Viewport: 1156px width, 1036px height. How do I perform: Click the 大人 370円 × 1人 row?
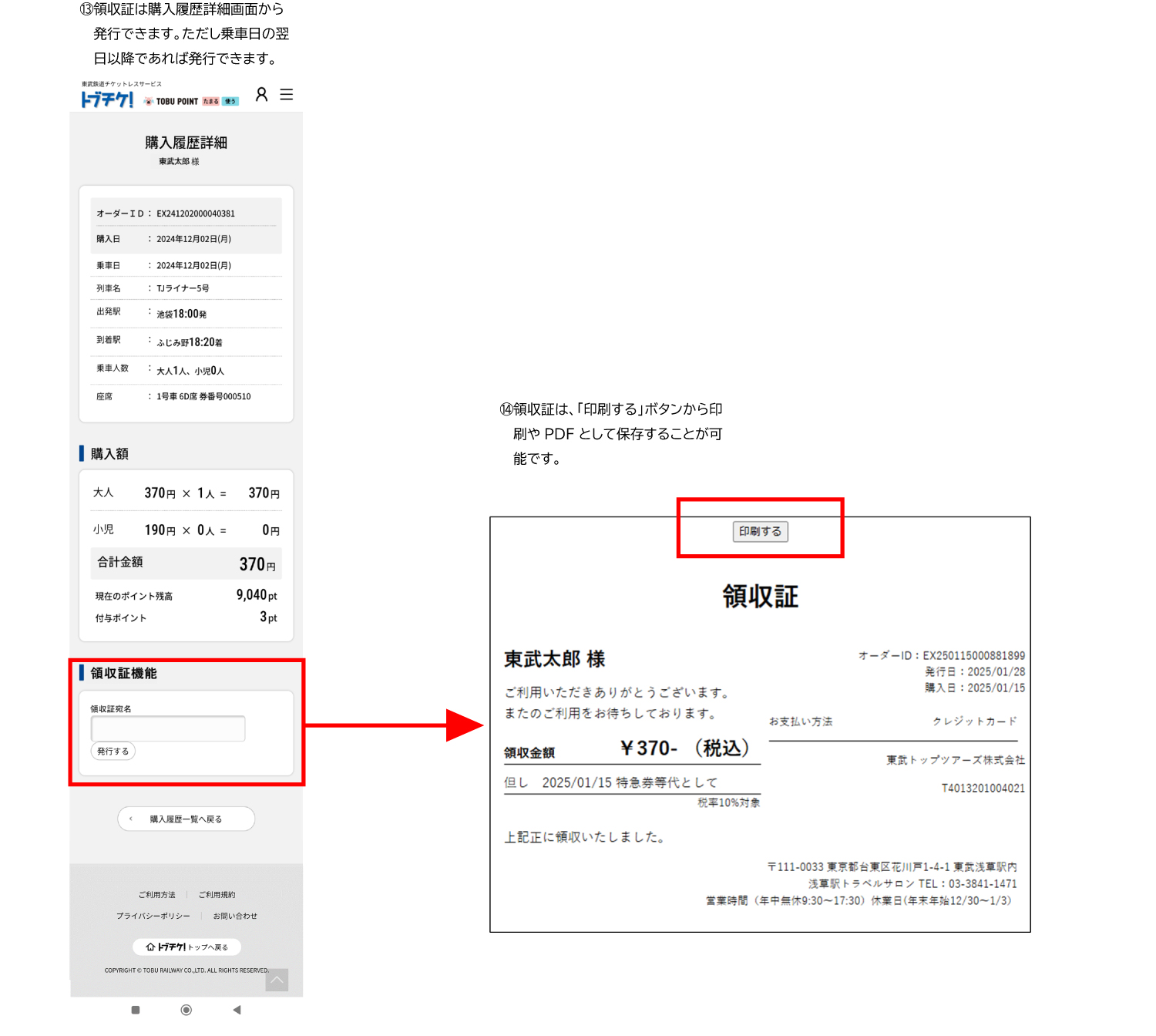coord(186,493)
